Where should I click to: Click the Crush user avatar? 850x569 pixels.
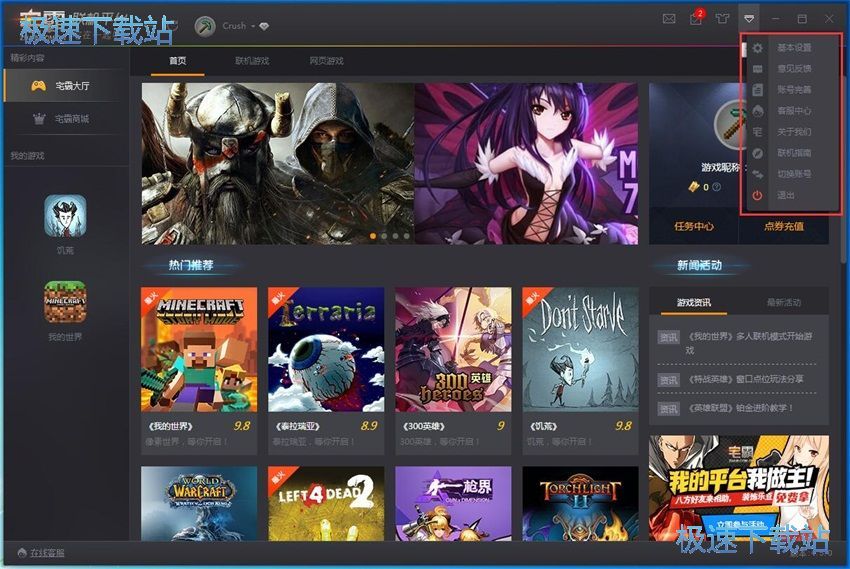point(205,25)
